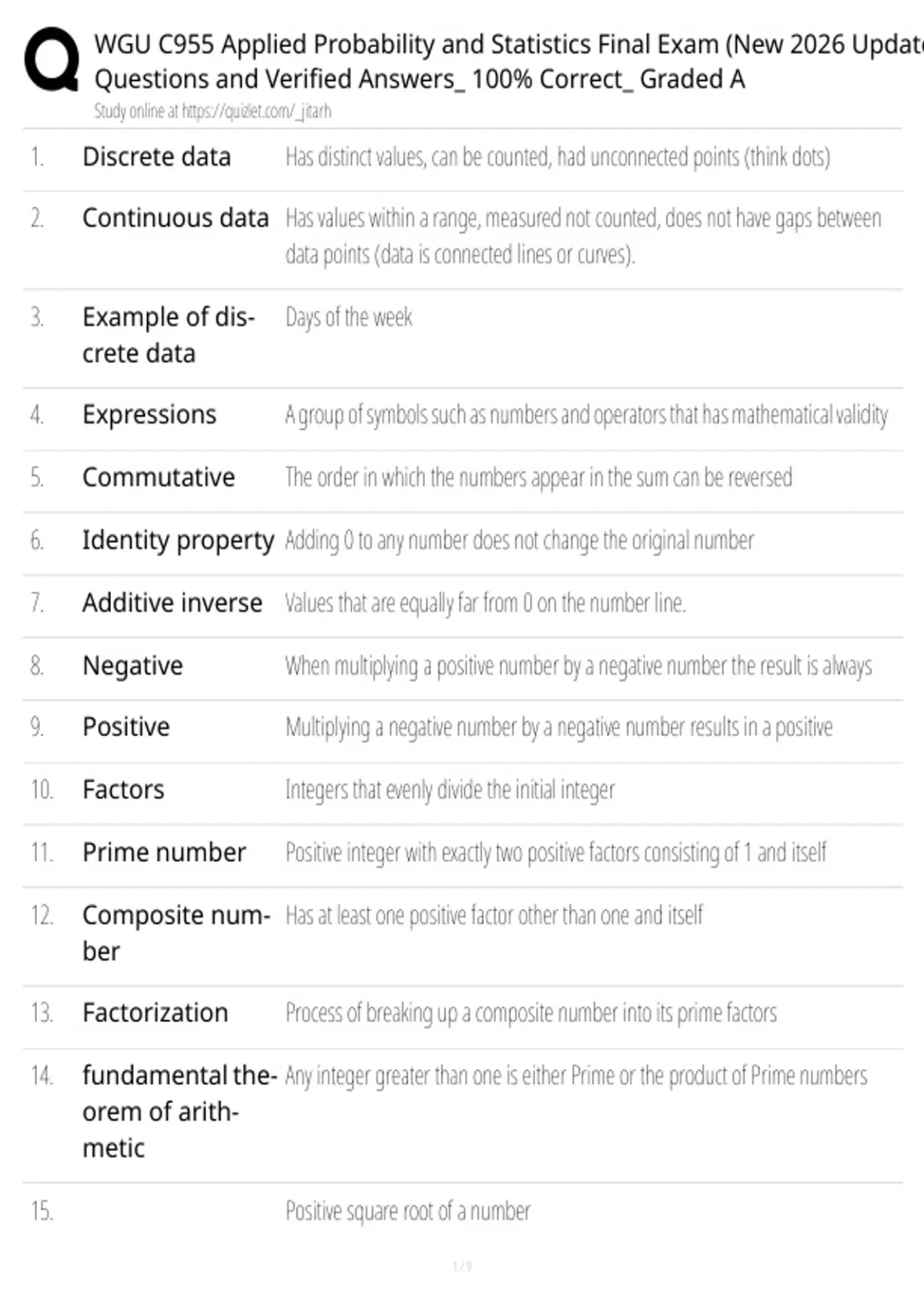Click the 'Prime number' term
924x1309 pixels.
164,852
